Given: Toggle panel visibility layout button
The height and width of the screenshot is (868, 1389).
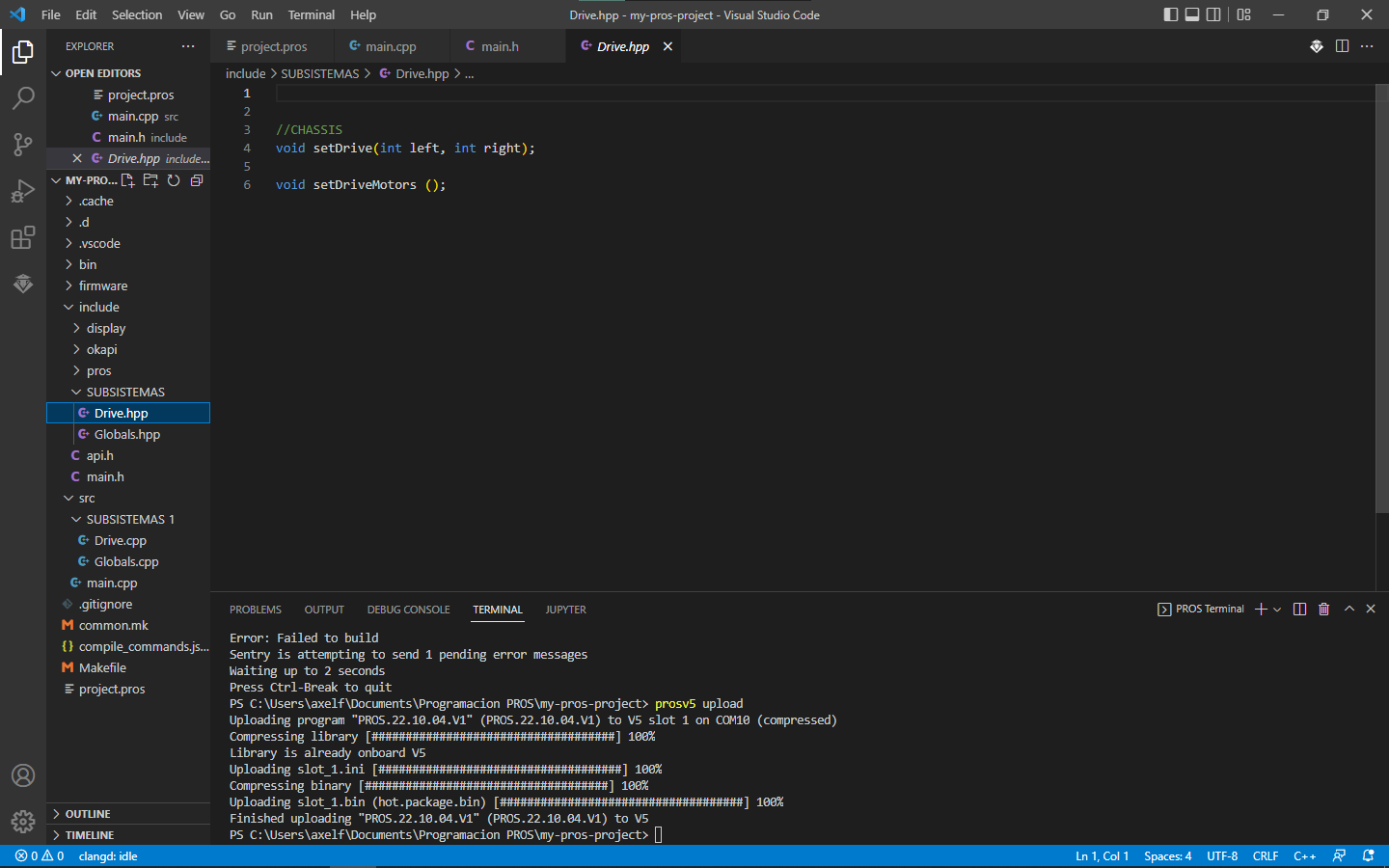Looking at the screenshot, I should coord(1192,14).
